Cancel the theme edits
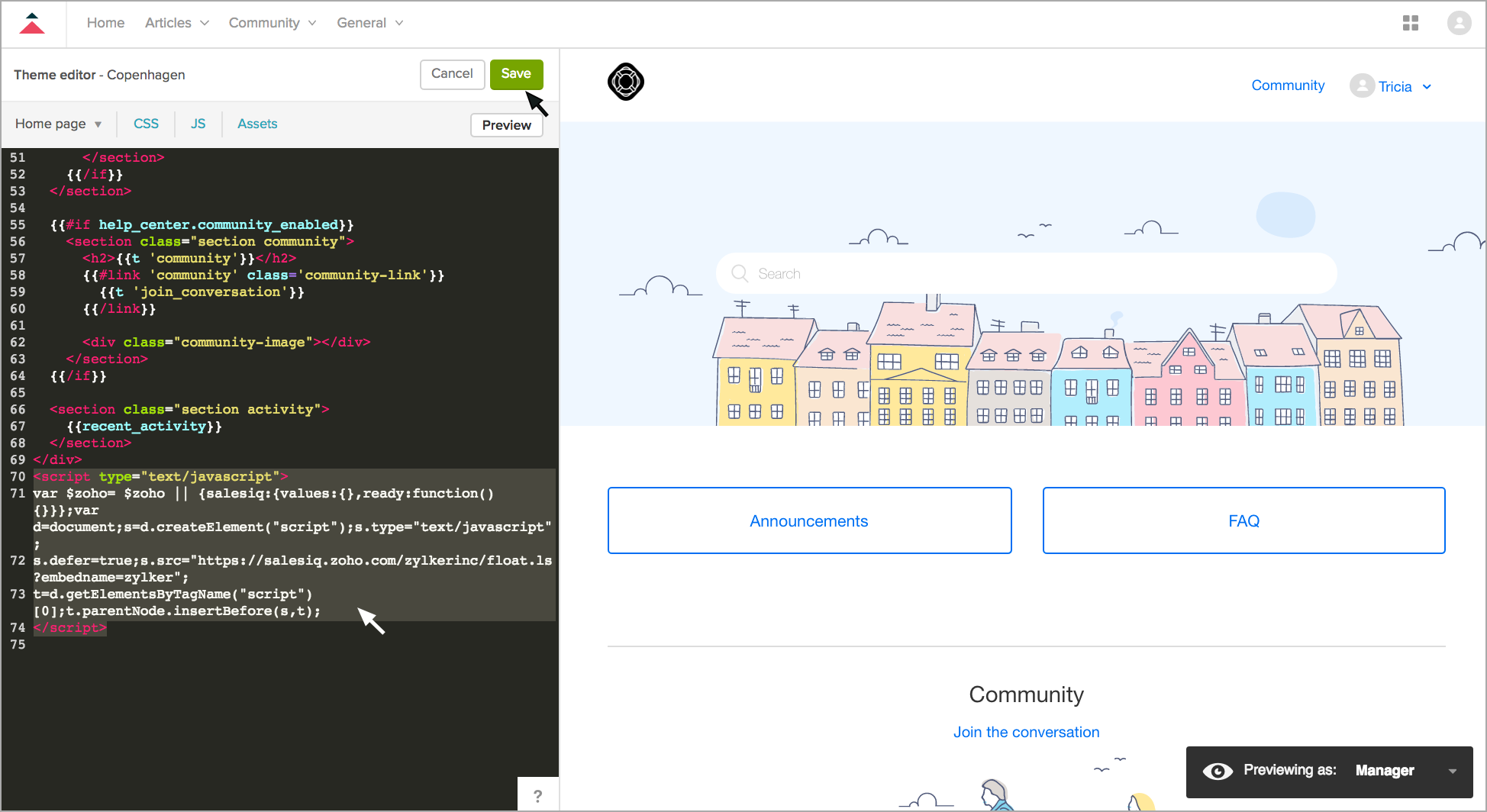This screenshot has height=812, width=1487. (x=452, y=74)
